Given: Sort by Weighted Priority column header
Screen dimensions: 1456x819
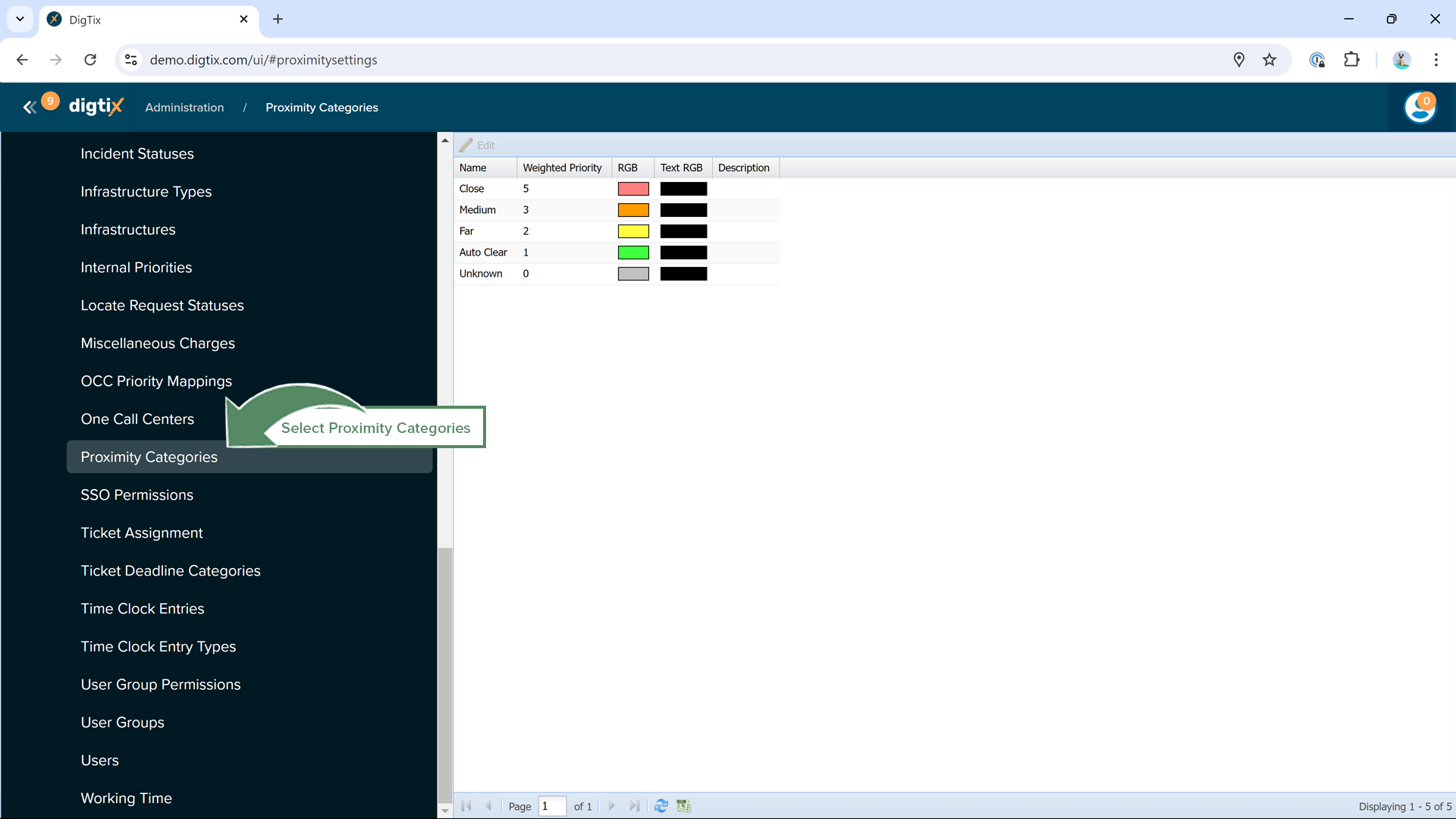Looking at the screenshot, I should coord(562,168).
